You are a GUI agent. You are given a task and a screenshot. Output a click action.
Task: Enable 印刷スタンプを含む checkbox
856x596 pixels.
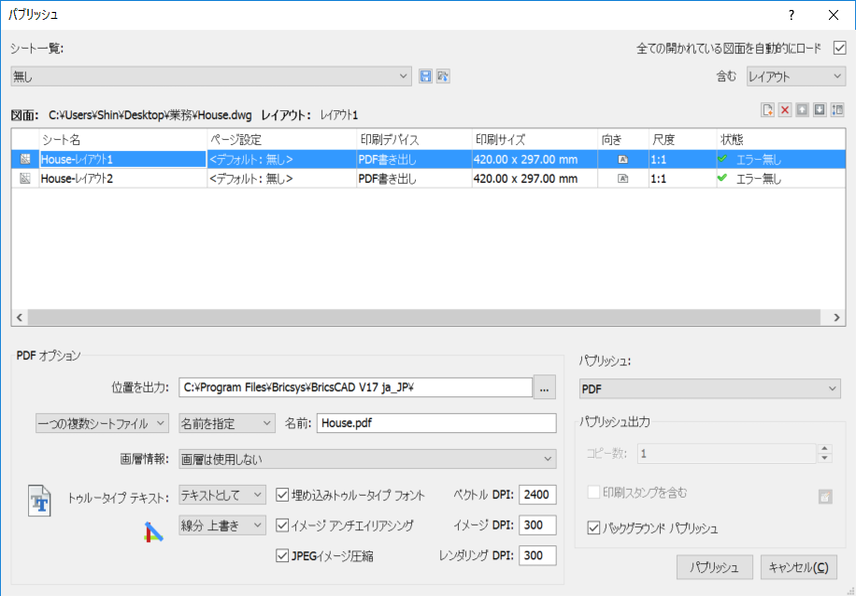pos(593,492)
